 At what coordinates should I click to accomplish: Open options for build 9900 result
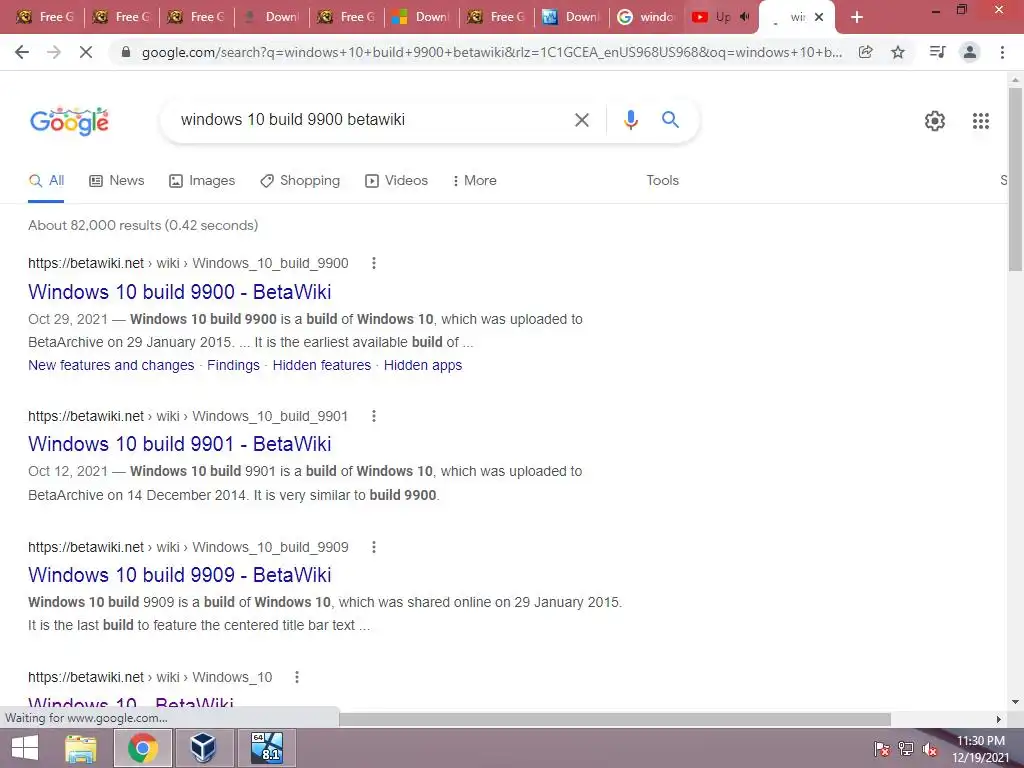[x=374, y=263]
